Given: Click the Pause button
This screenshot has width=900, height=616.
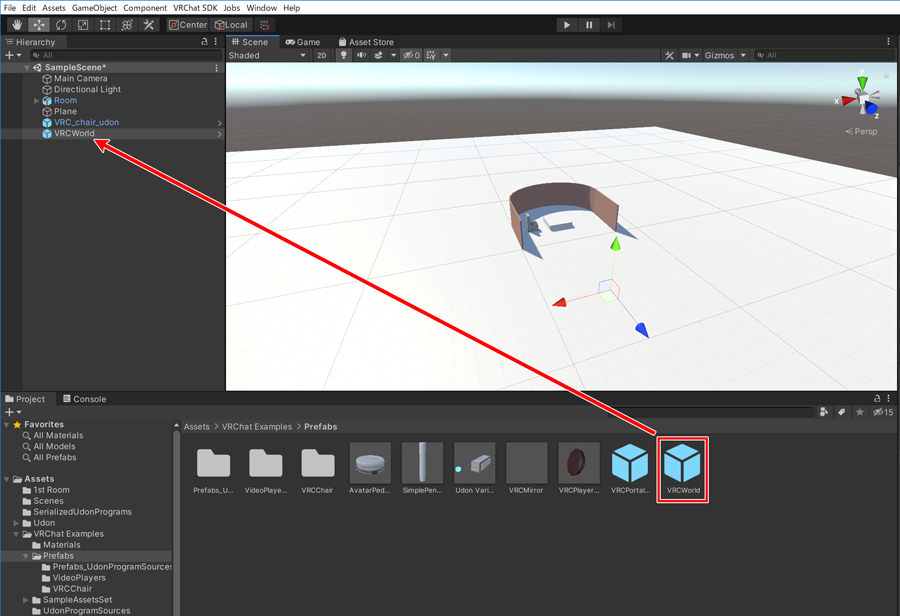Looking at the screenshot, I should (589, 25).
